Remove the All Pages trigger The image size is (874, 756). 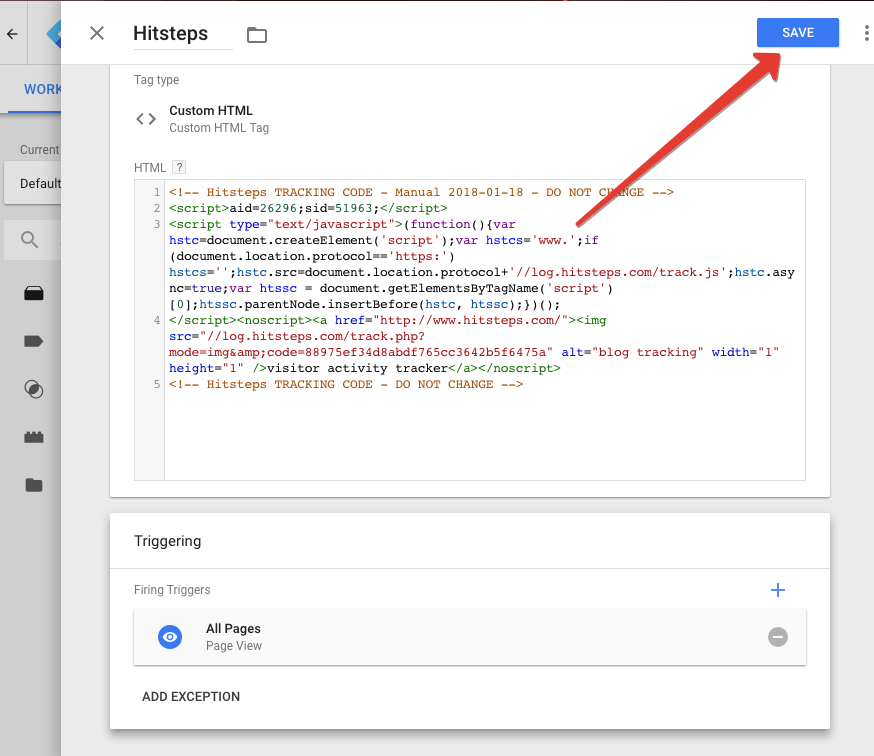pyautogui.click(x=778, y=637)
